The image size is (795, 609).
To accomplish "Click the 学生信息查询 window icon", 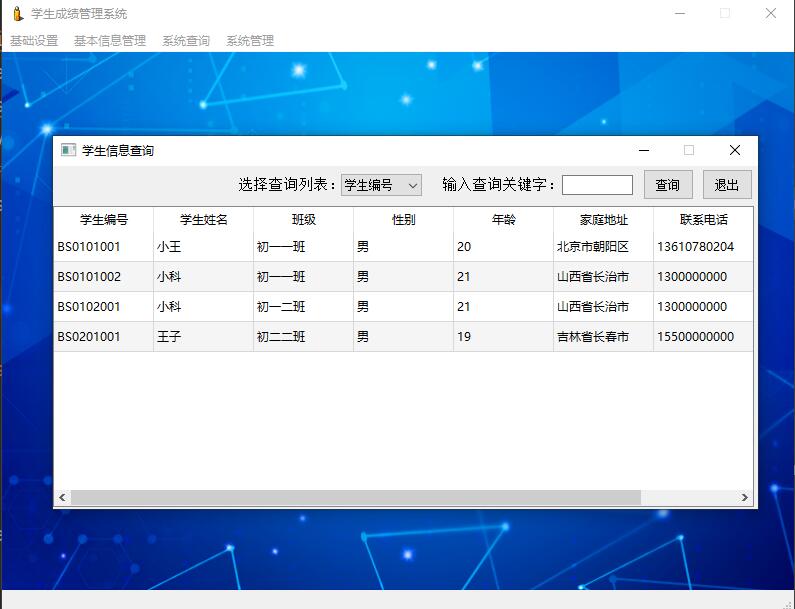I will click(68, 150).
